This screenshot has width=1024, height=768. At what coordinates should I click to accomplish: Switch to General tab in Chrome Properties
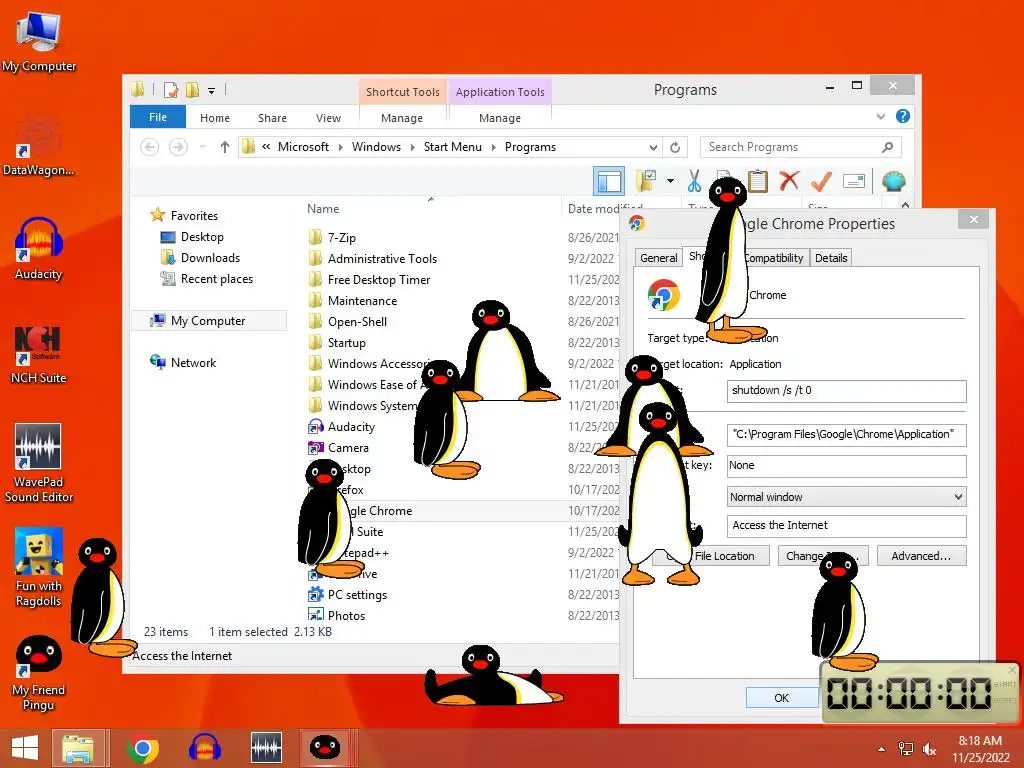pyautogui.click(x=658, y=258)
